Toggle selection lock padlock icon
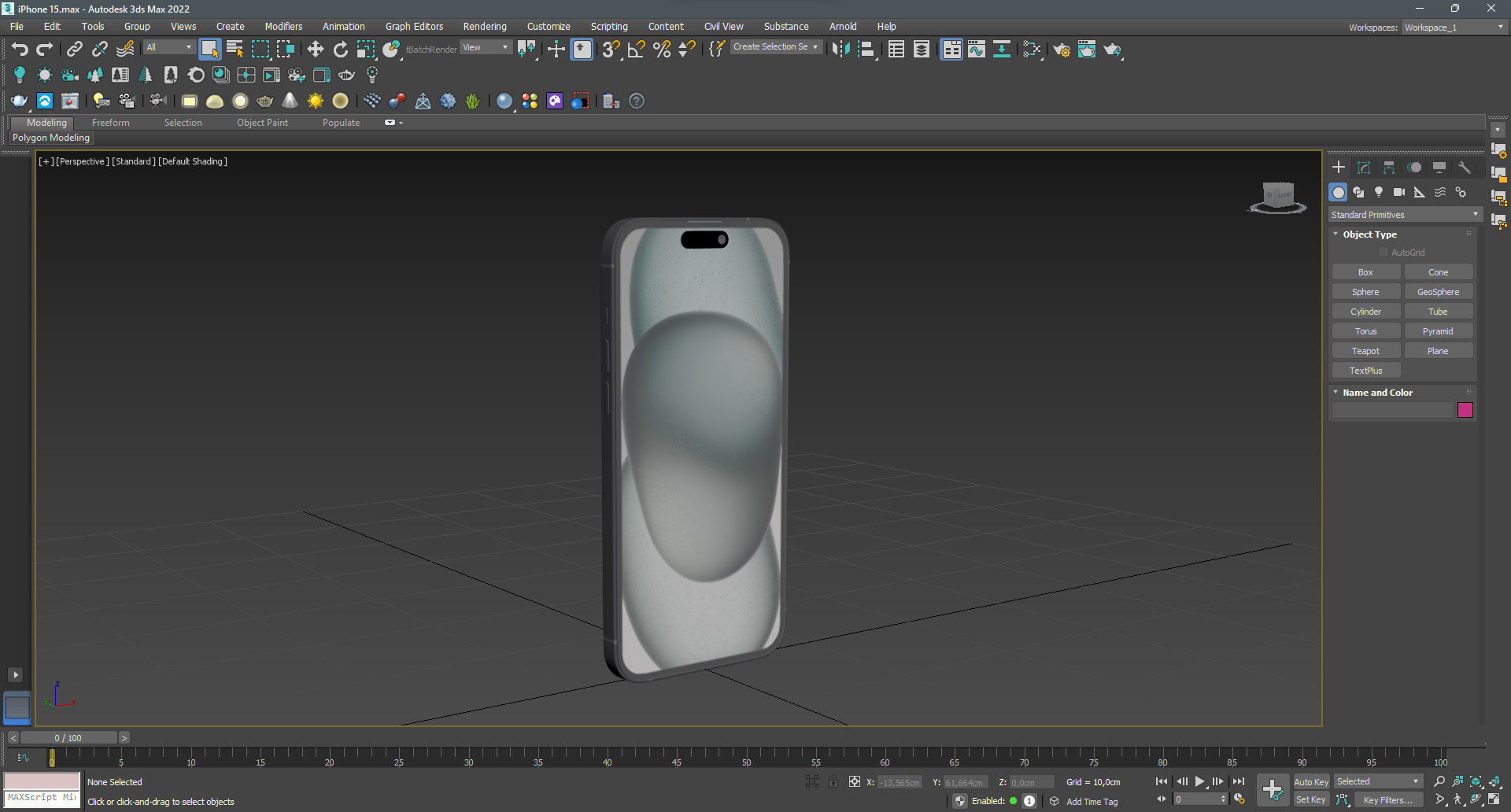Screen dimensions: 1511x812 pyautogui.click(x=833, y=782)
